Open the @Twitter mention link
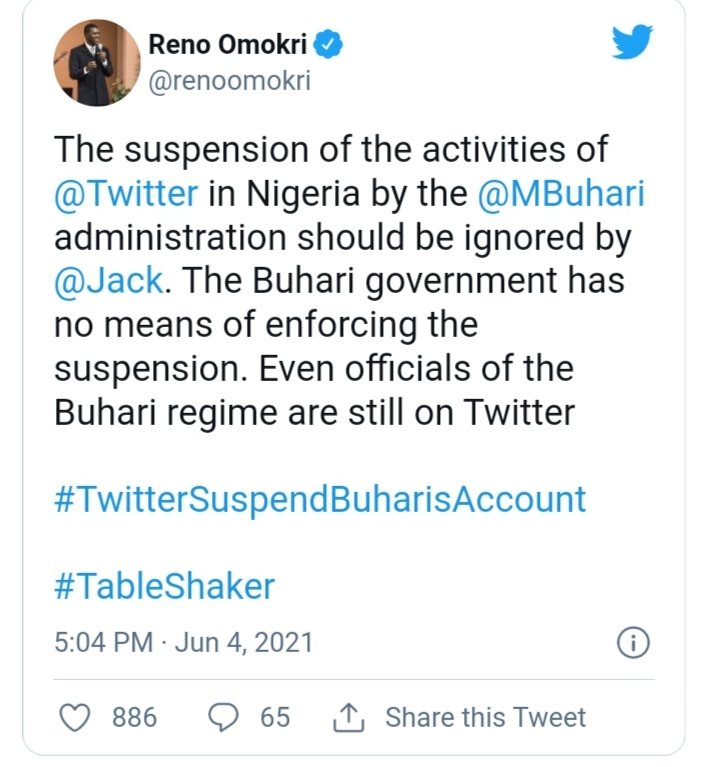 point(126,194)
